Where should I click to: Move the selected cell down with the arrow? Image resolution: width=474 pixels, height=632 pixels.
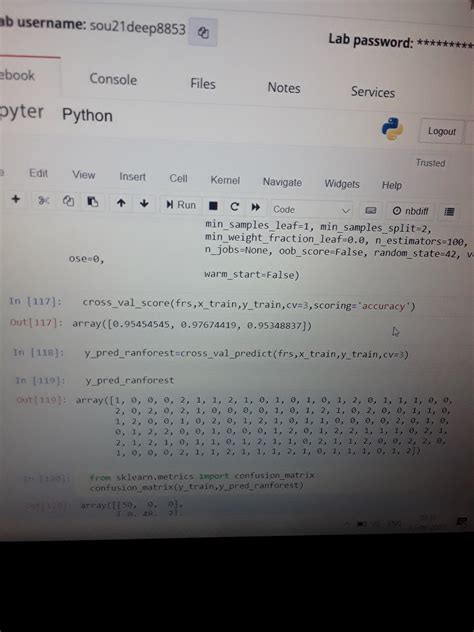pyautogui.click(x=144, y=204)
